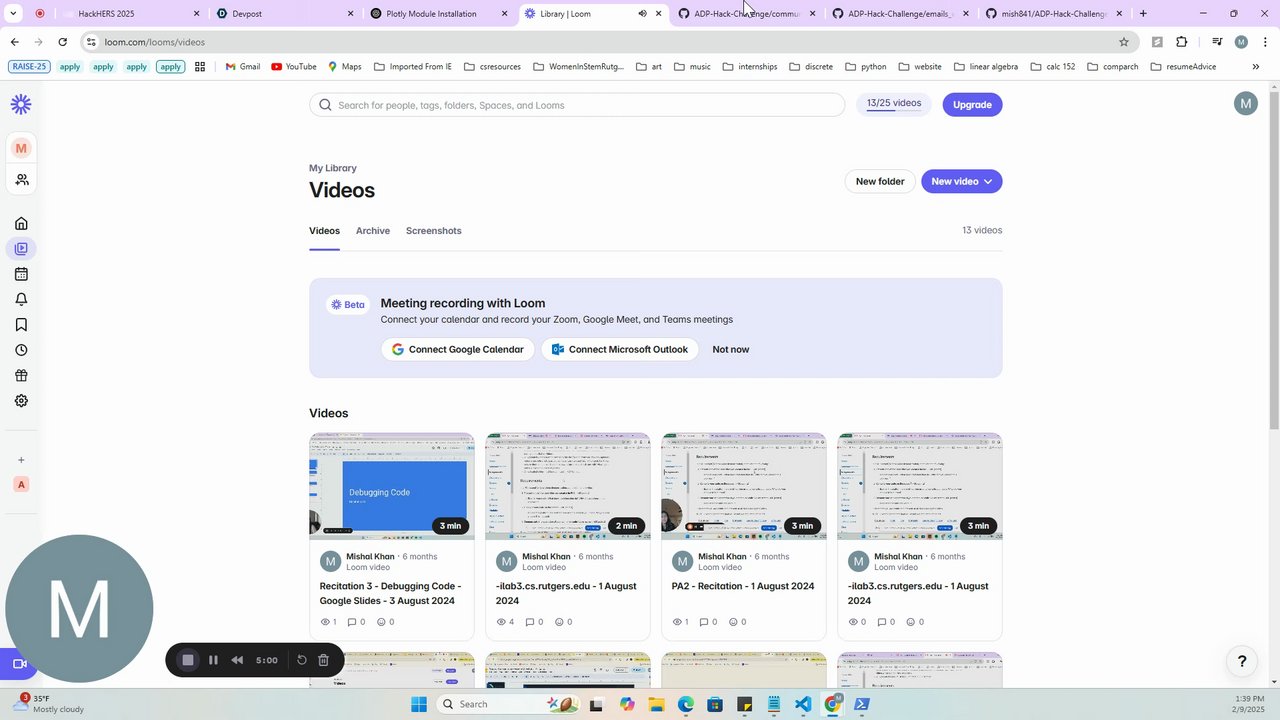Open views count on 4-view ilab3 video
The image size is (1280, 720).
click(505, 622)
